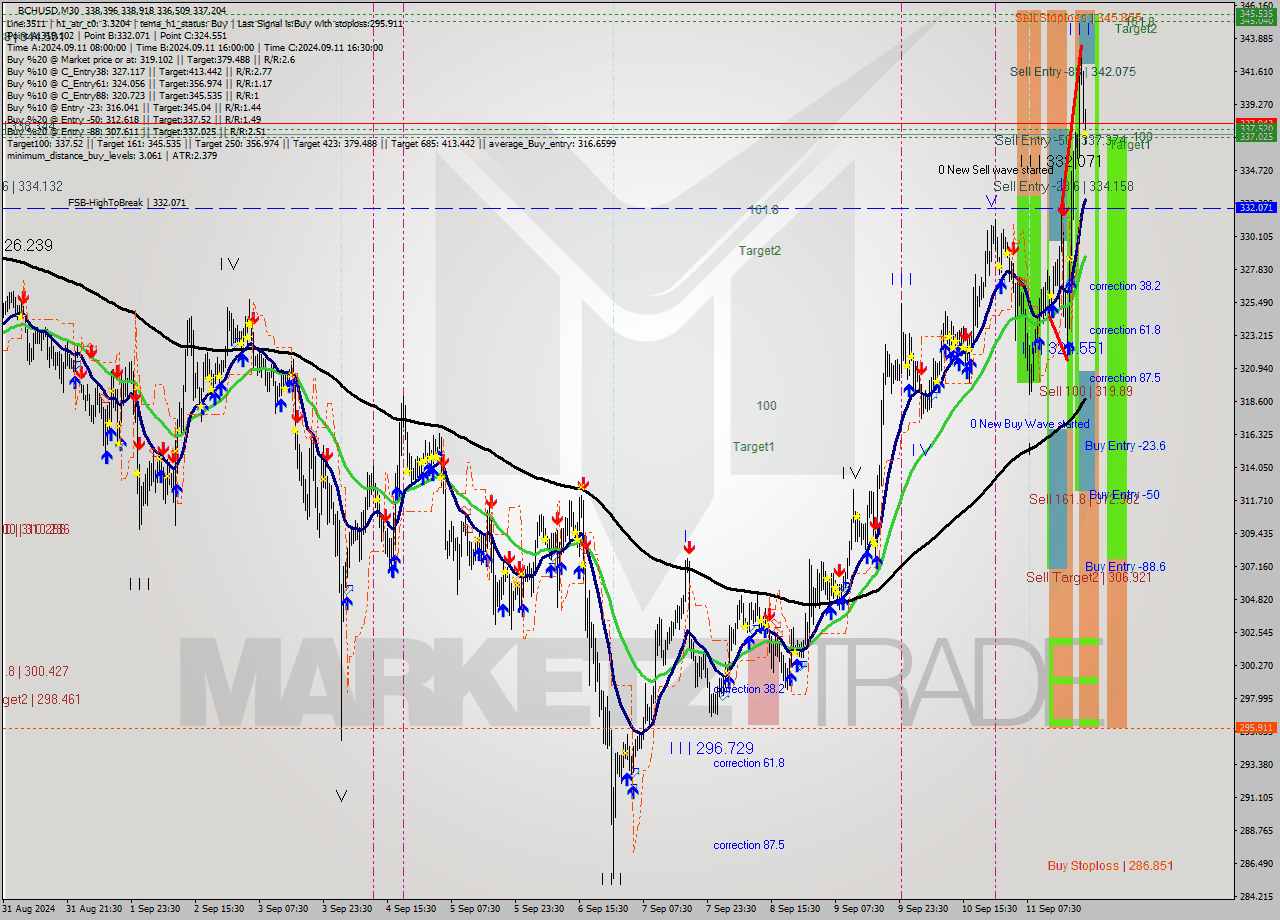Click the 'FSB-HighToBreak | 332.071' label
This screenshot has width=1280, height=920.
pyautogui.click(x=127, y=202)
